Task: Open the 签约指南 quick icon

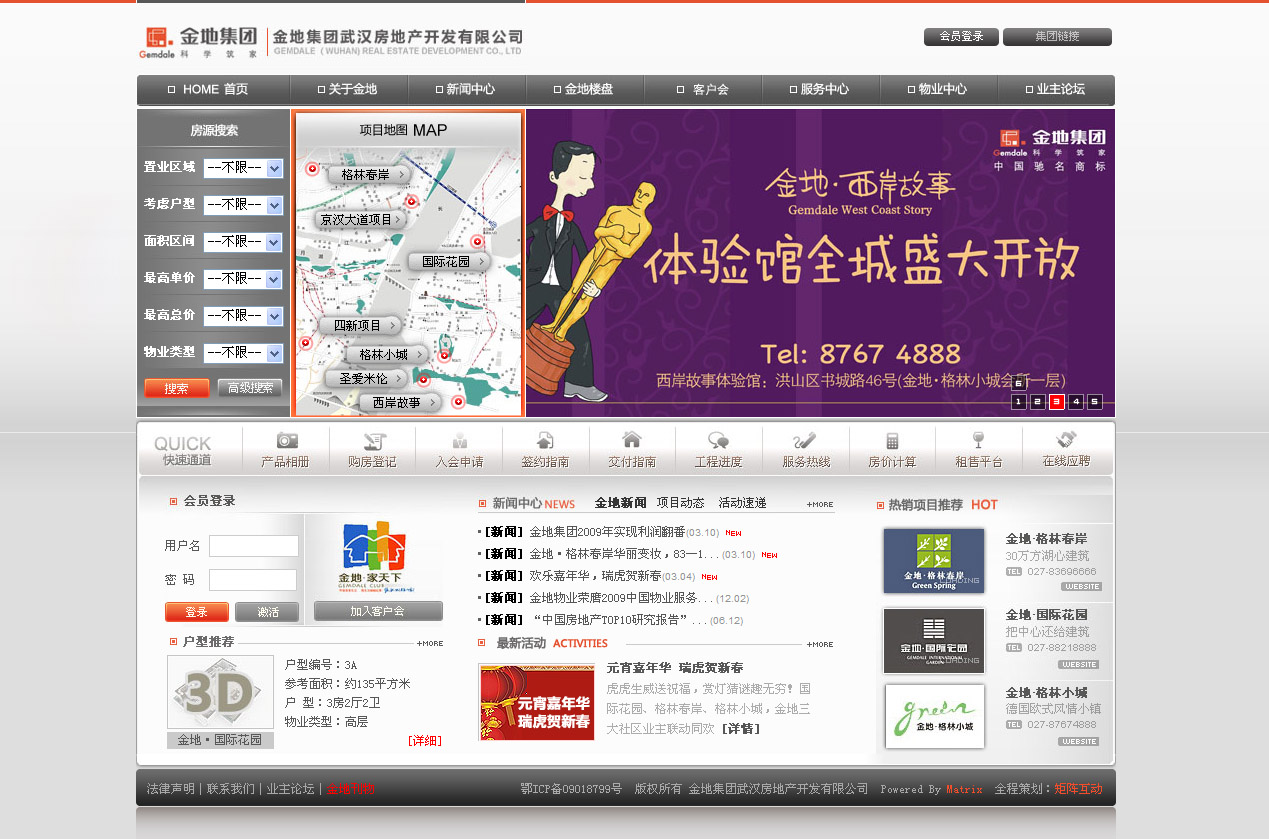Action: coord(545,449)
